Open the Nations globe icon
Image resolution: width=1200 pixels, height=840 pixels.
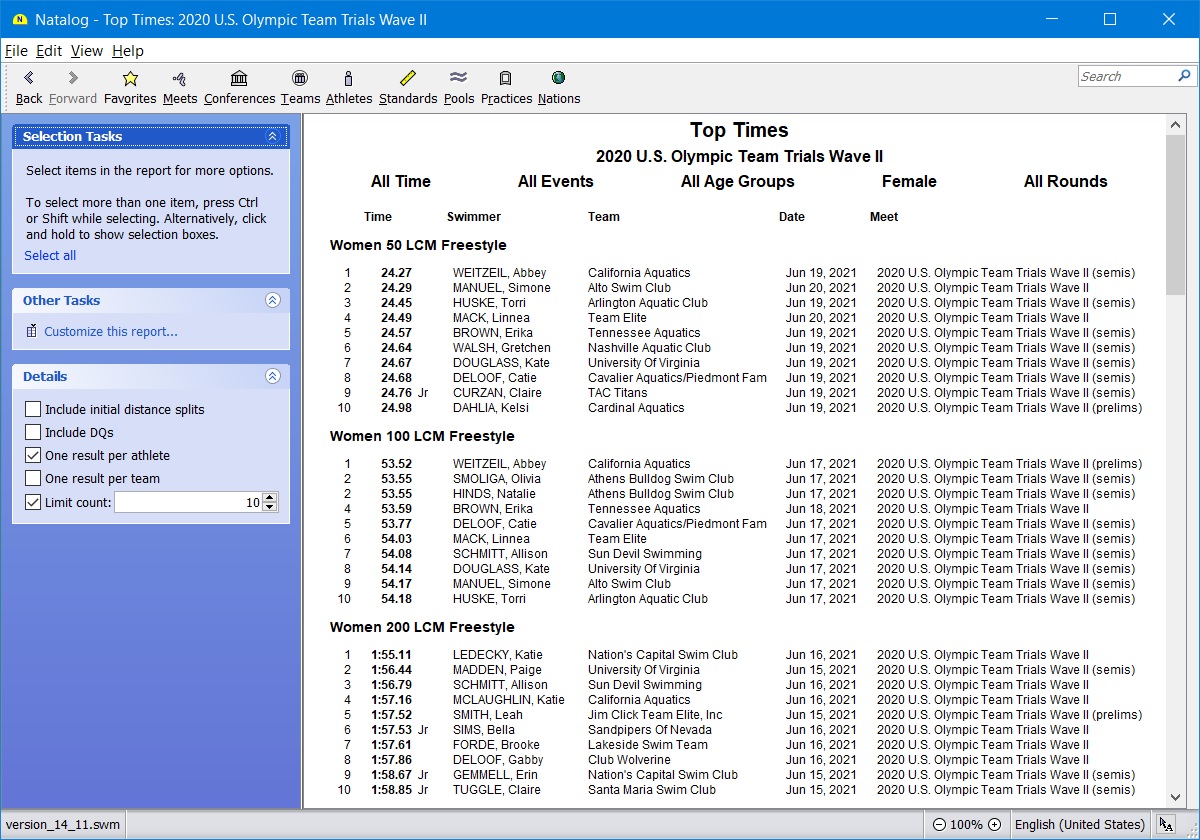pyautogui.click(x=558, y=87)
